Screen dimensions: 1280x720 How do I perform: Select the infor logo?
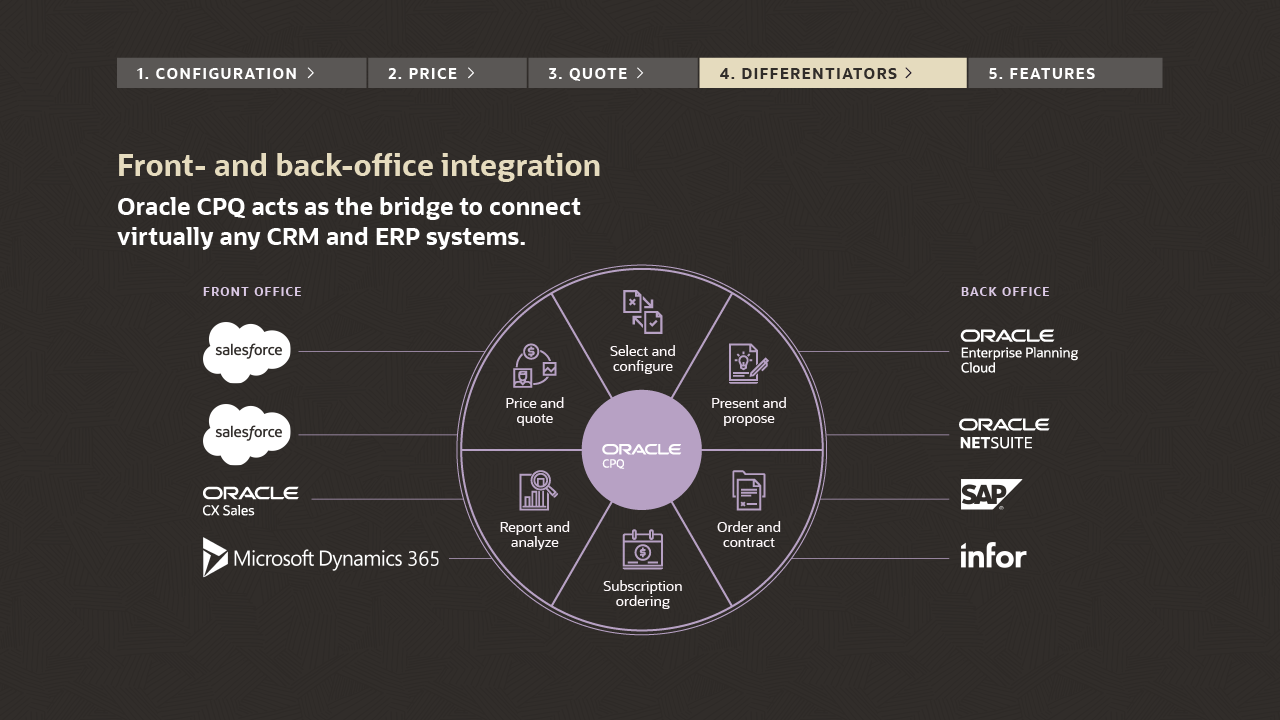[x=993, y=556]
